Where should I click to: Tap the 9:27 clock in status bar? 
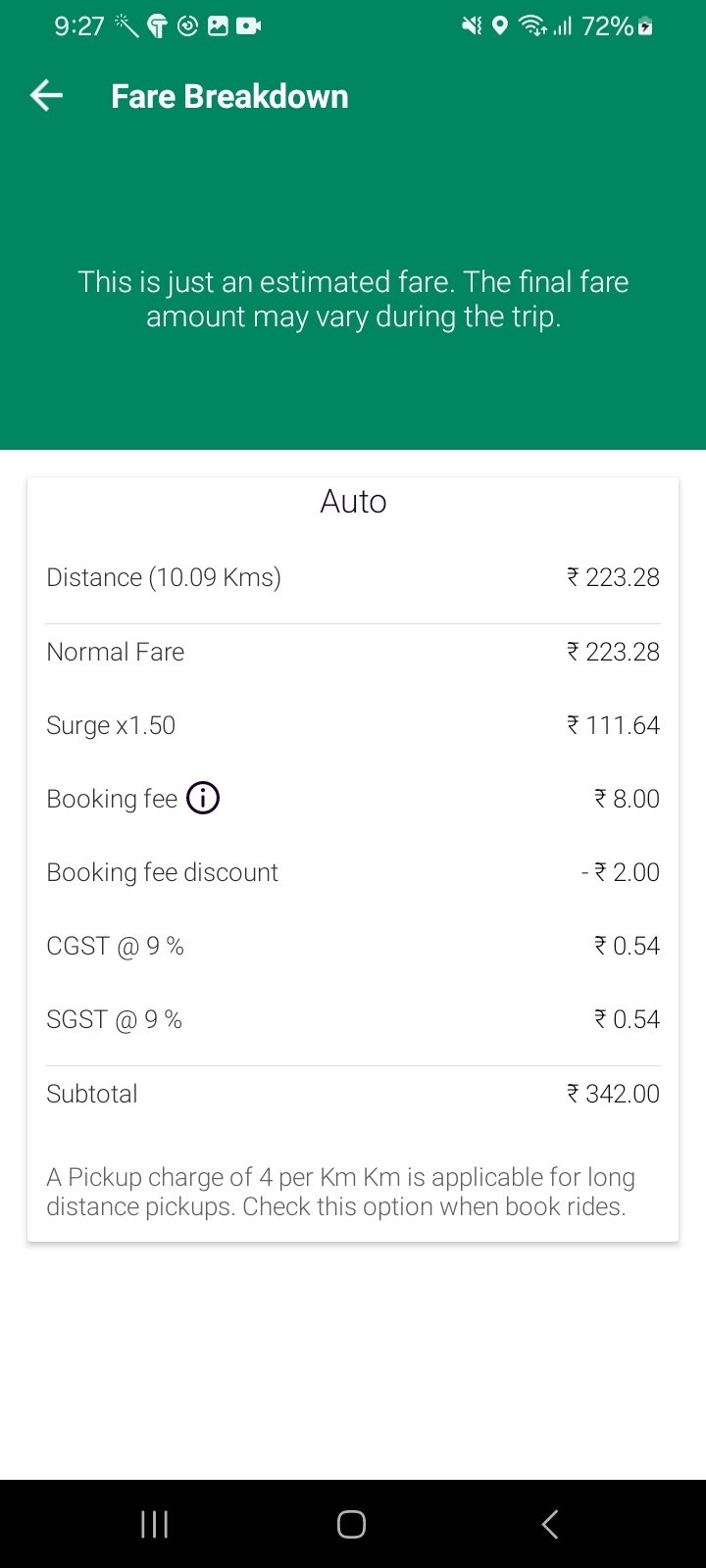[79, 26]
